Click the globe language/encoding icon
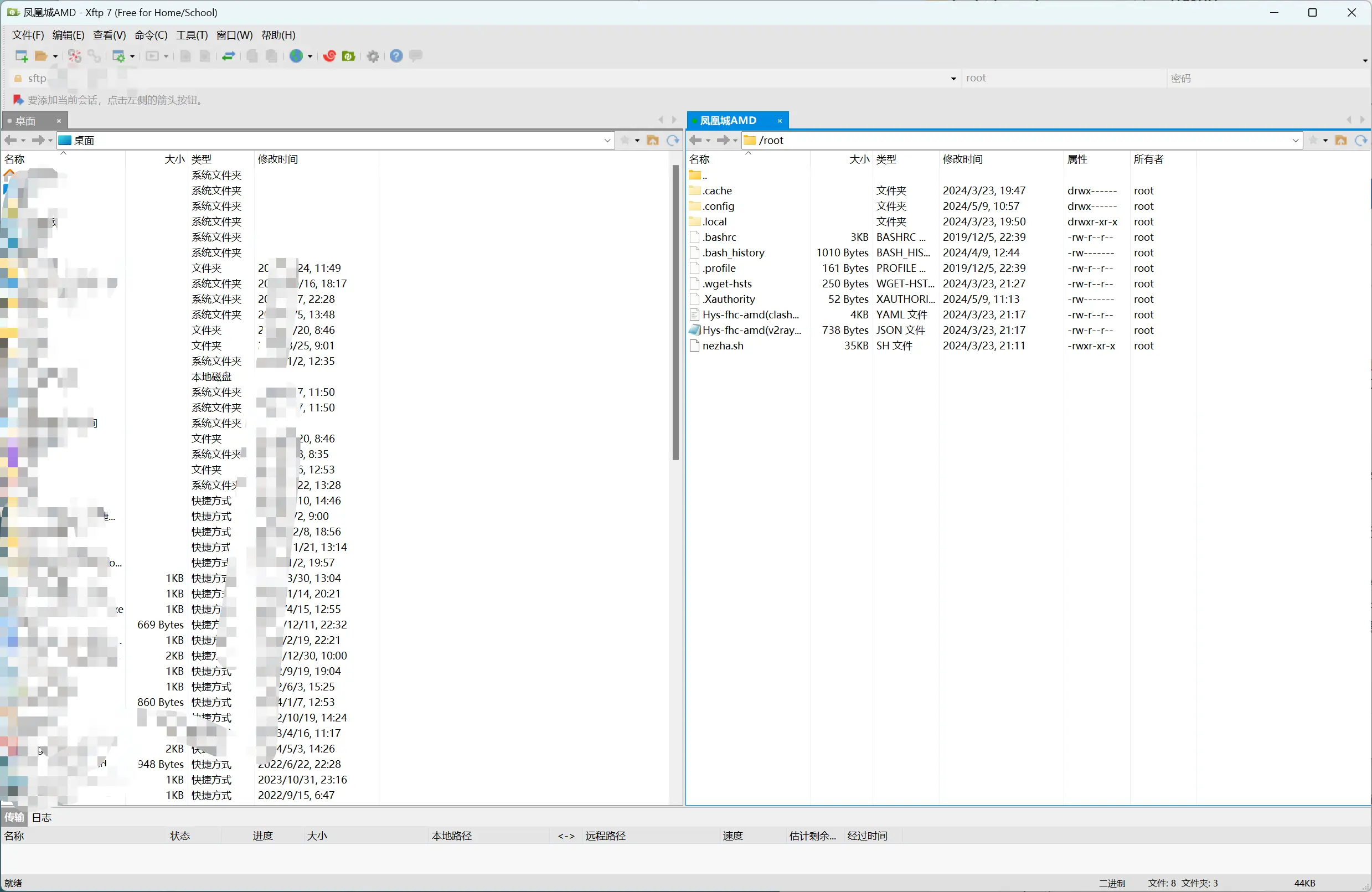The height and width of the screenshot is (892, 1372). 296,56
